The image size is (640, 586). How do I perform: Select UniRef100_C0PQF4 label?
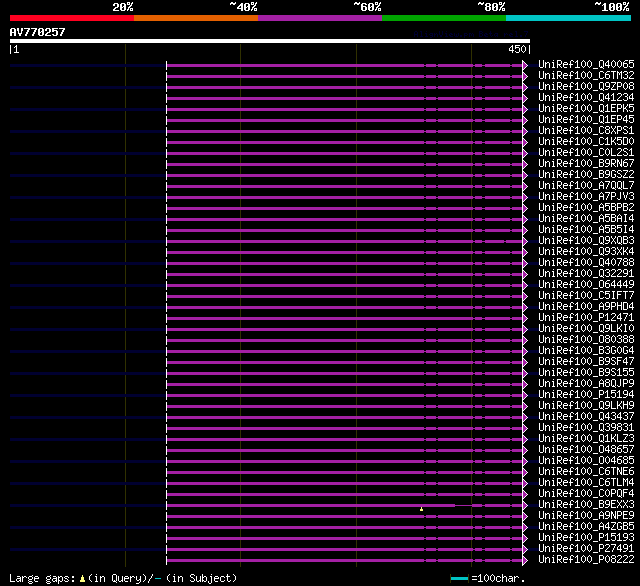586,494
